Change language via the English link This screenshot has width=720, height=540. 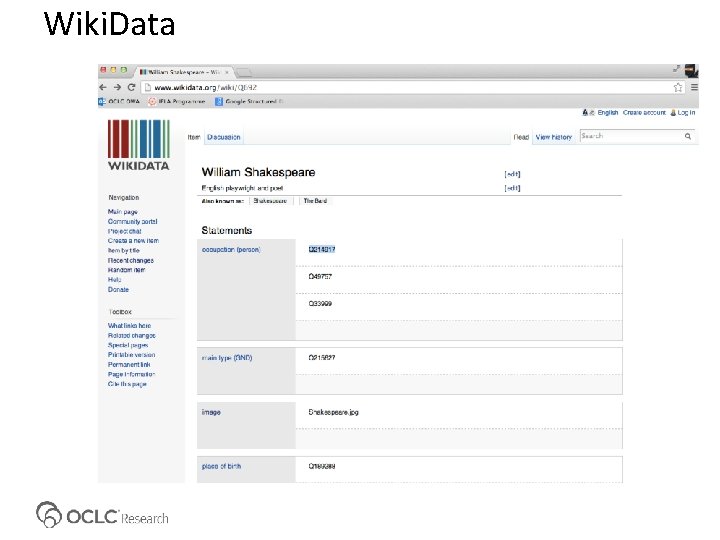[608, 112]
